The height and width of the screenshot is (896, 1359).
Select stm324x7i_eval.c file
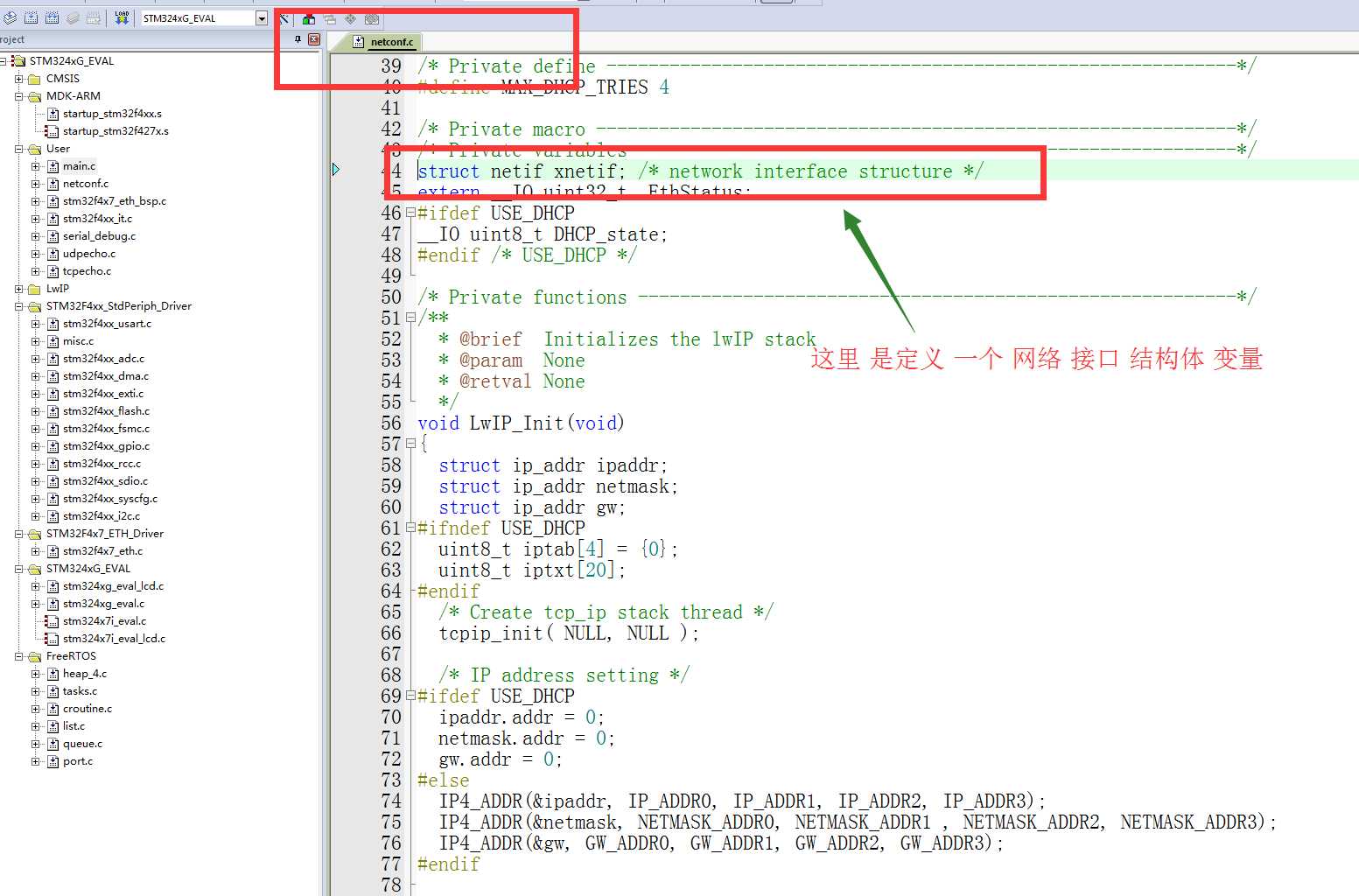104,621
